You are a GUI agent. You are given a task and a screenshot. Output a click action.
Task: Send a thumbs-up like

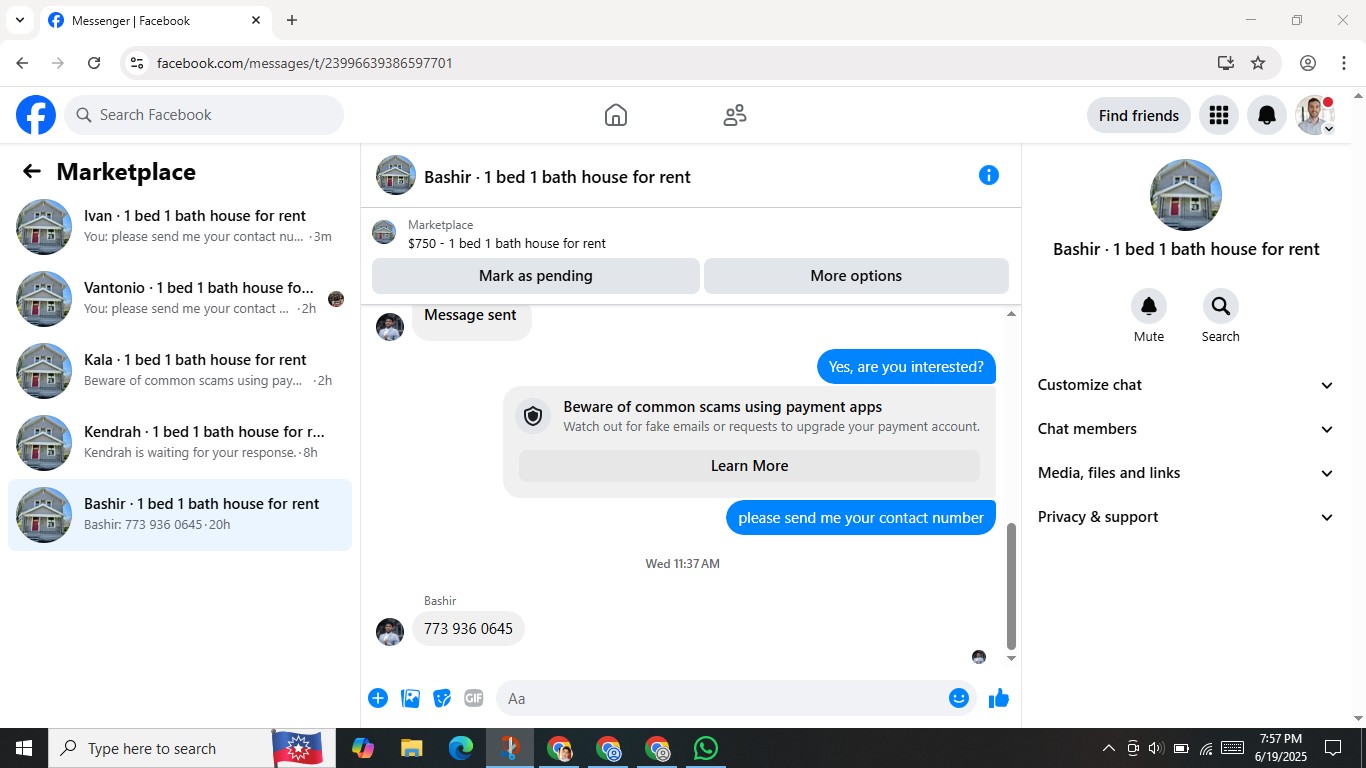click(x=999, y=698)
